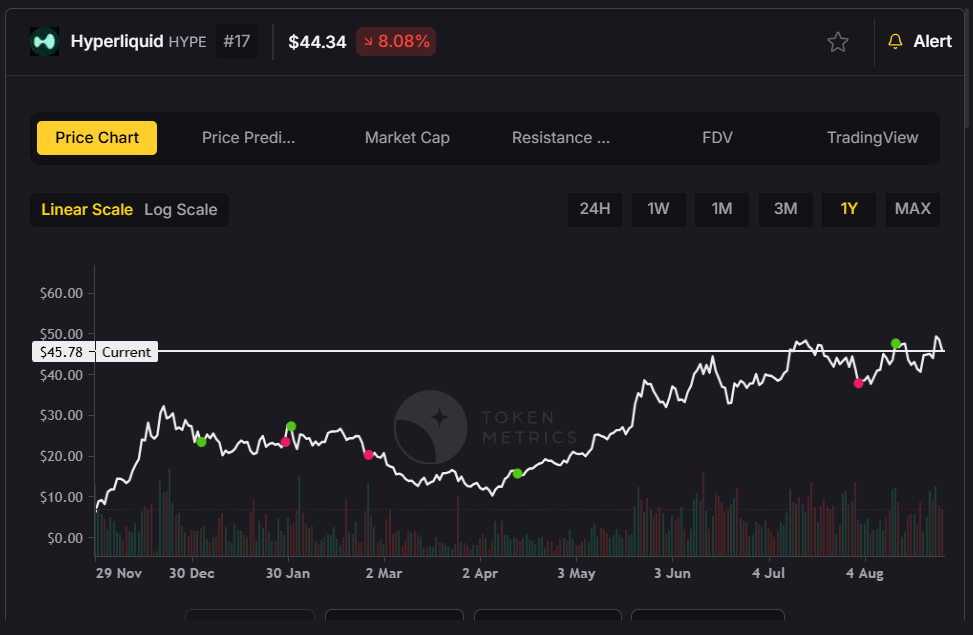Click the 8.08% change badge
973x635 pixels.
pyautogui.click(x=396, y=42)
